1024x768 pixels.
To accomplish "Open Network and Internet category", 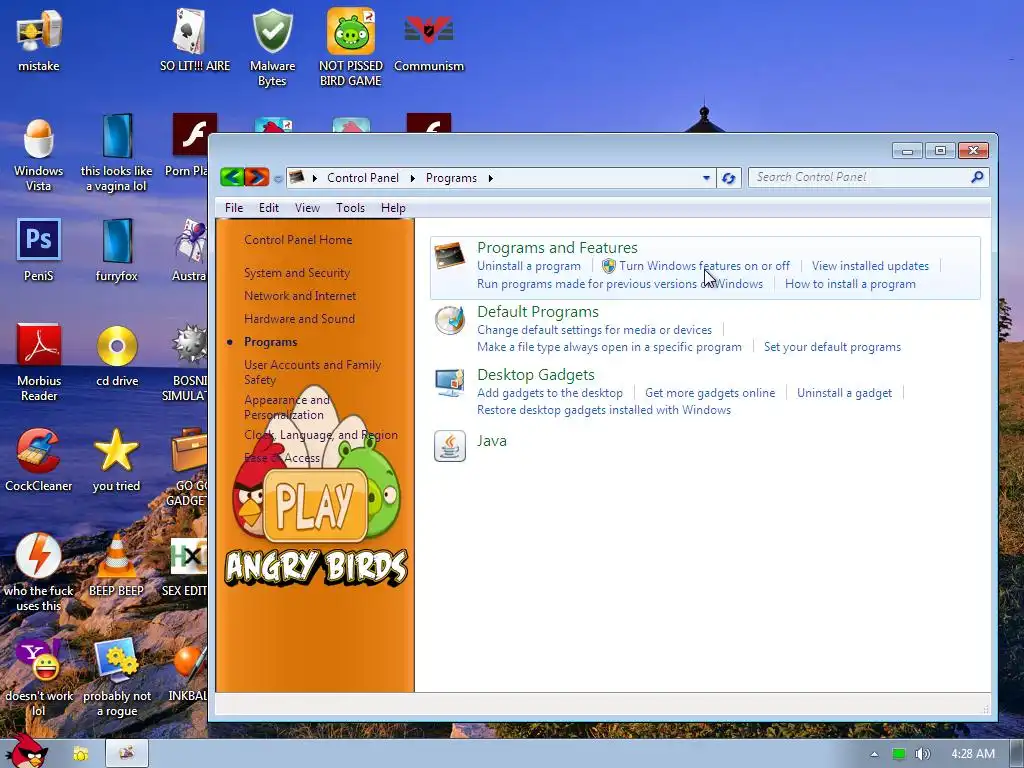I will coord(300,296).
